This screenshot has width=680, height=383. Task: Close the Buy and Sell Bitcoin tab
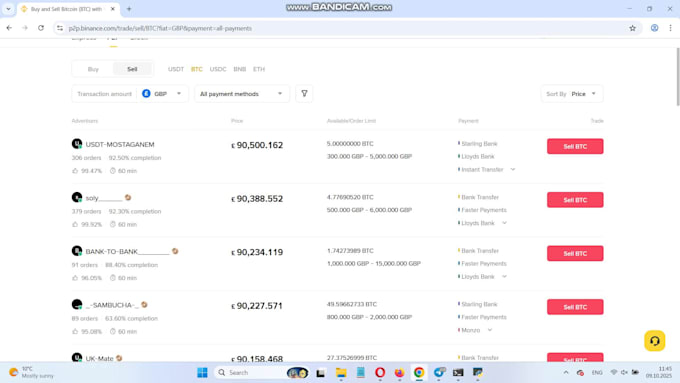coord(113,9)
